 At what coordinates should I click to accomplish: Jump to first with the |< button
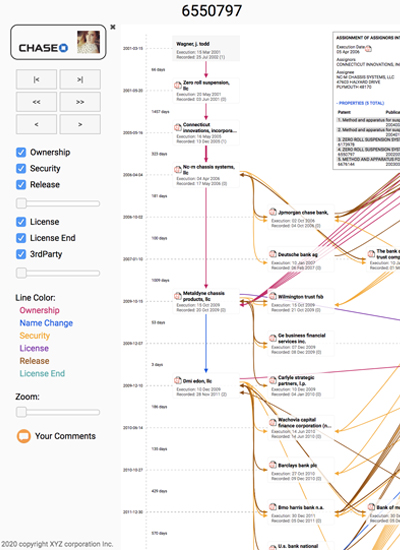36,79
